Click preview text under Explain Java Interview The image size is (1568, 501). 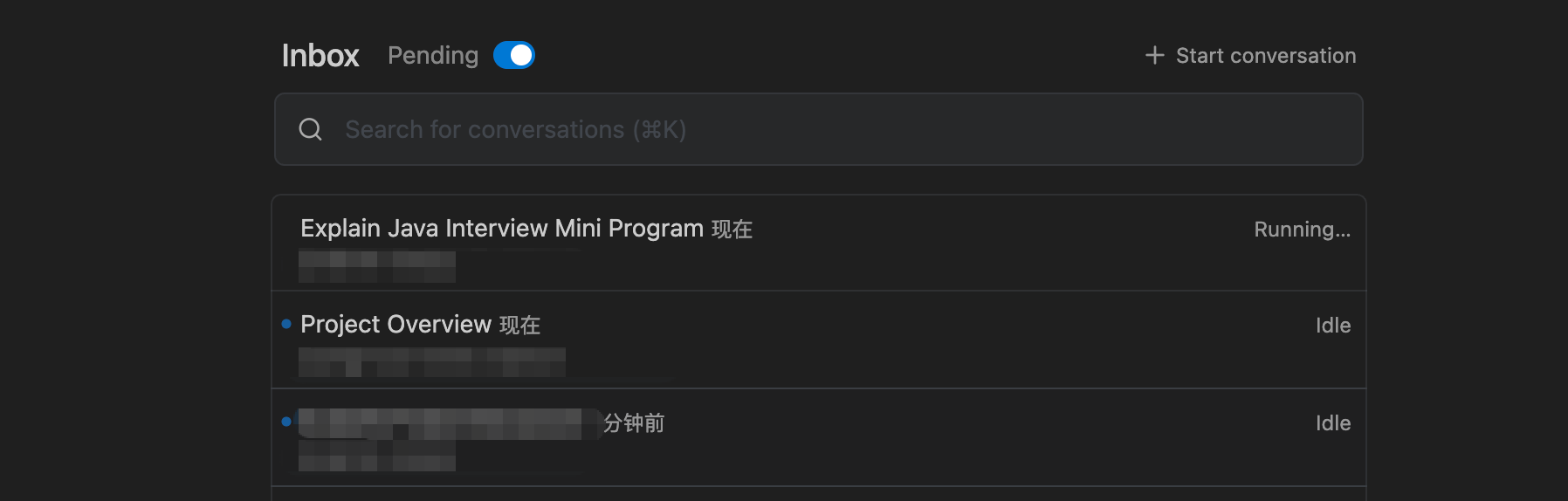point(376,266)
